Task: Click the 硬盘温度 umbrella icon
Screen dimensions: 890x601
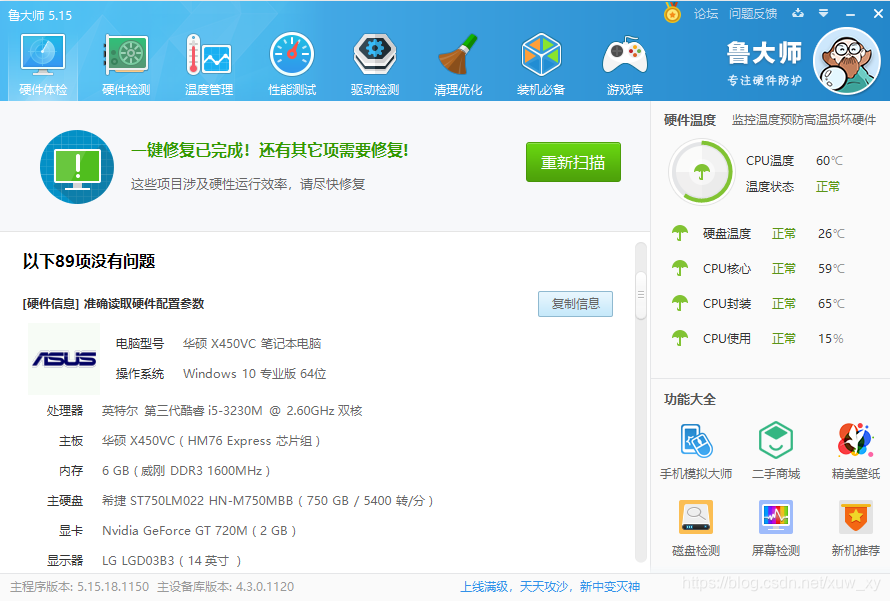Action: click(680, 233)
